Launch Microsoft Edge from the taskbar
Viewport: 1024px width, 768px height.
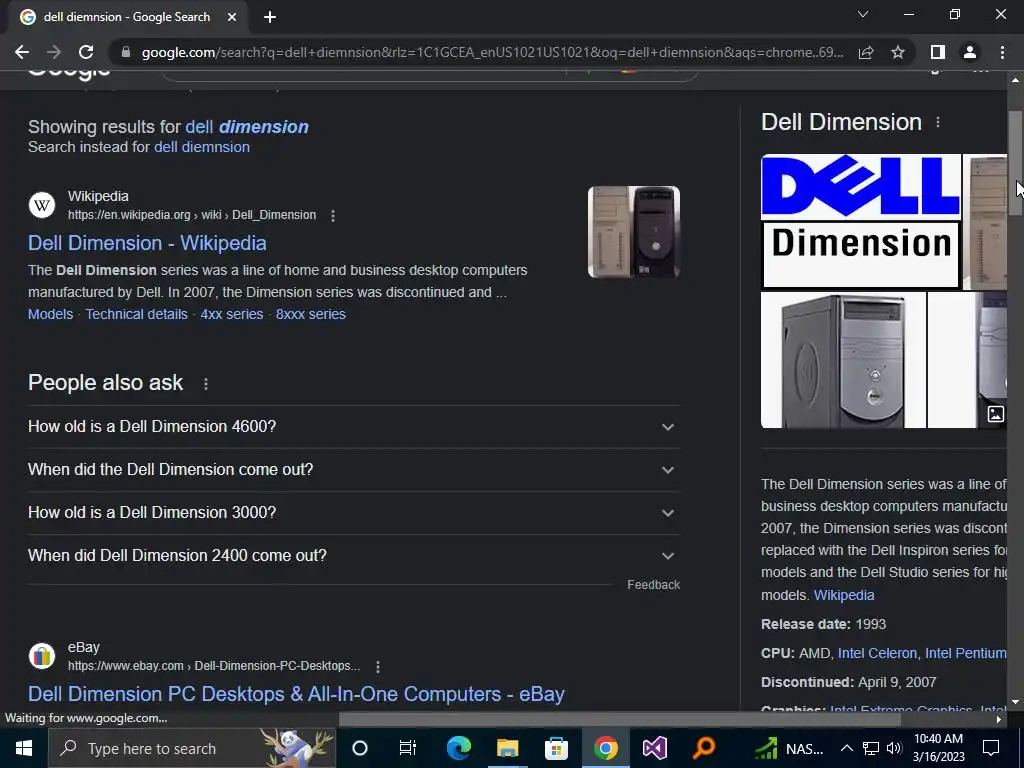point(458,748)
